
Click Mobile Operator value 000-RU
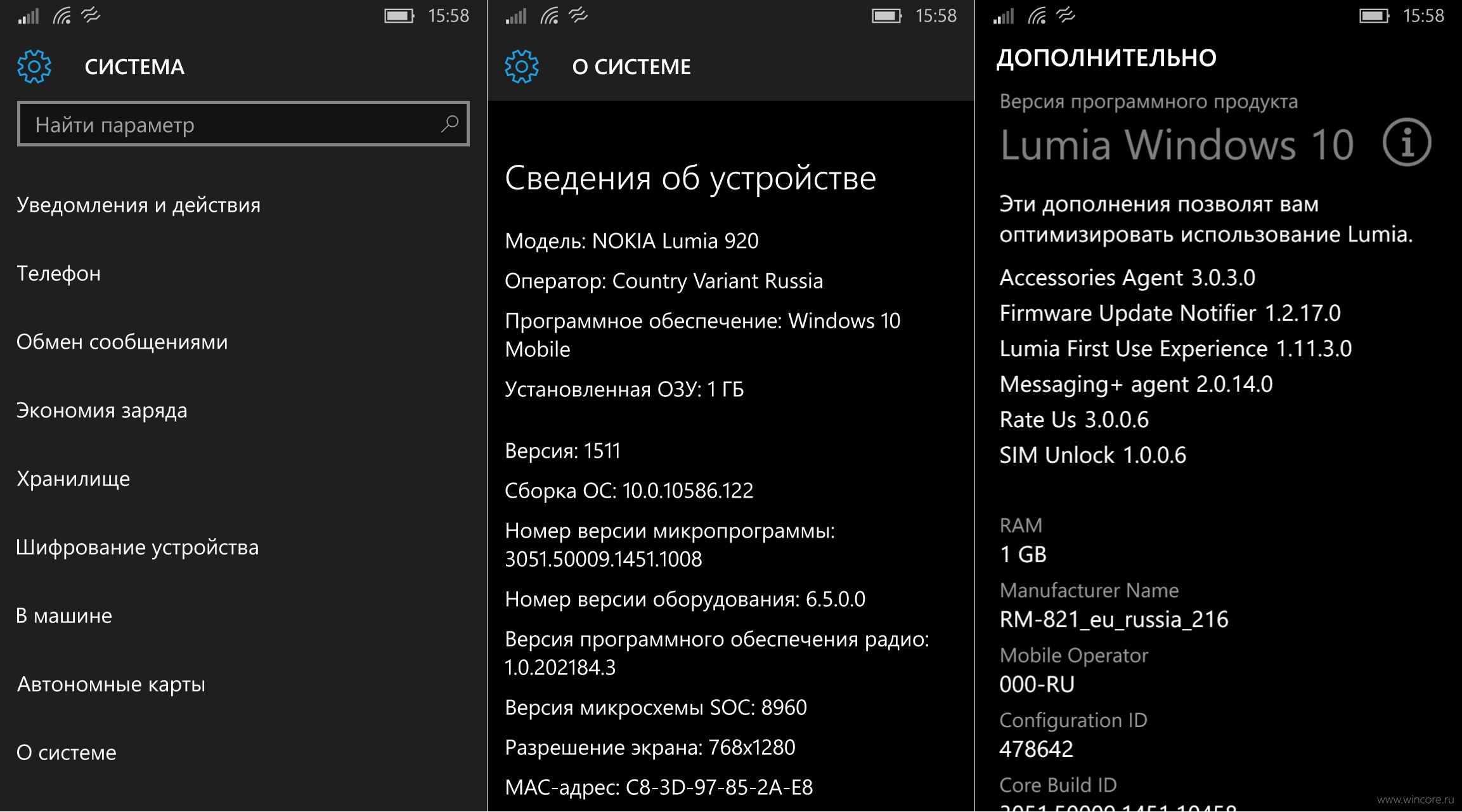point(1037,685)
